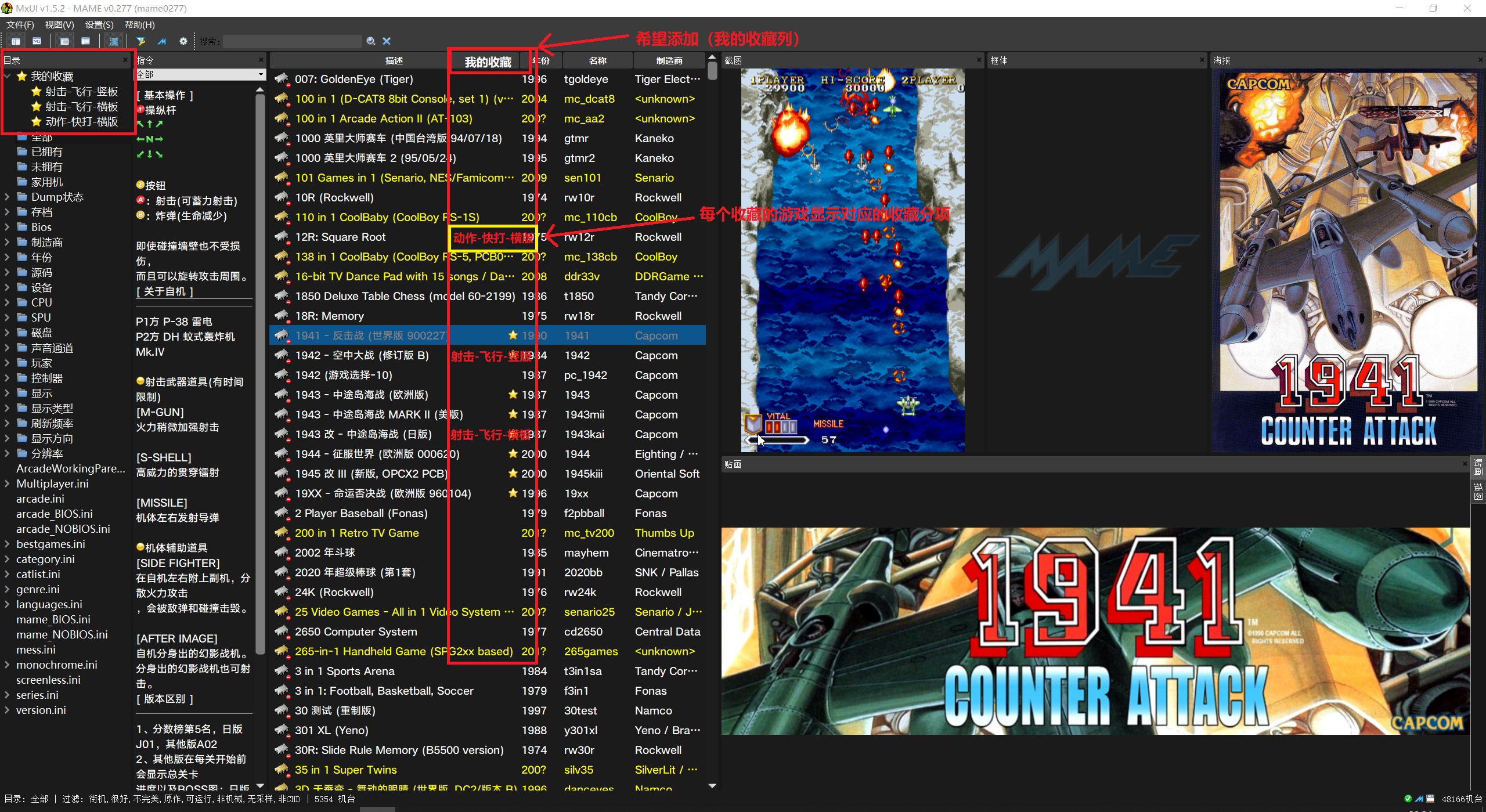The height and width of the screenshot is (812, 1486).
Task: Click the 1941 Counter Attack poster image
Action: pos(1347,260)
